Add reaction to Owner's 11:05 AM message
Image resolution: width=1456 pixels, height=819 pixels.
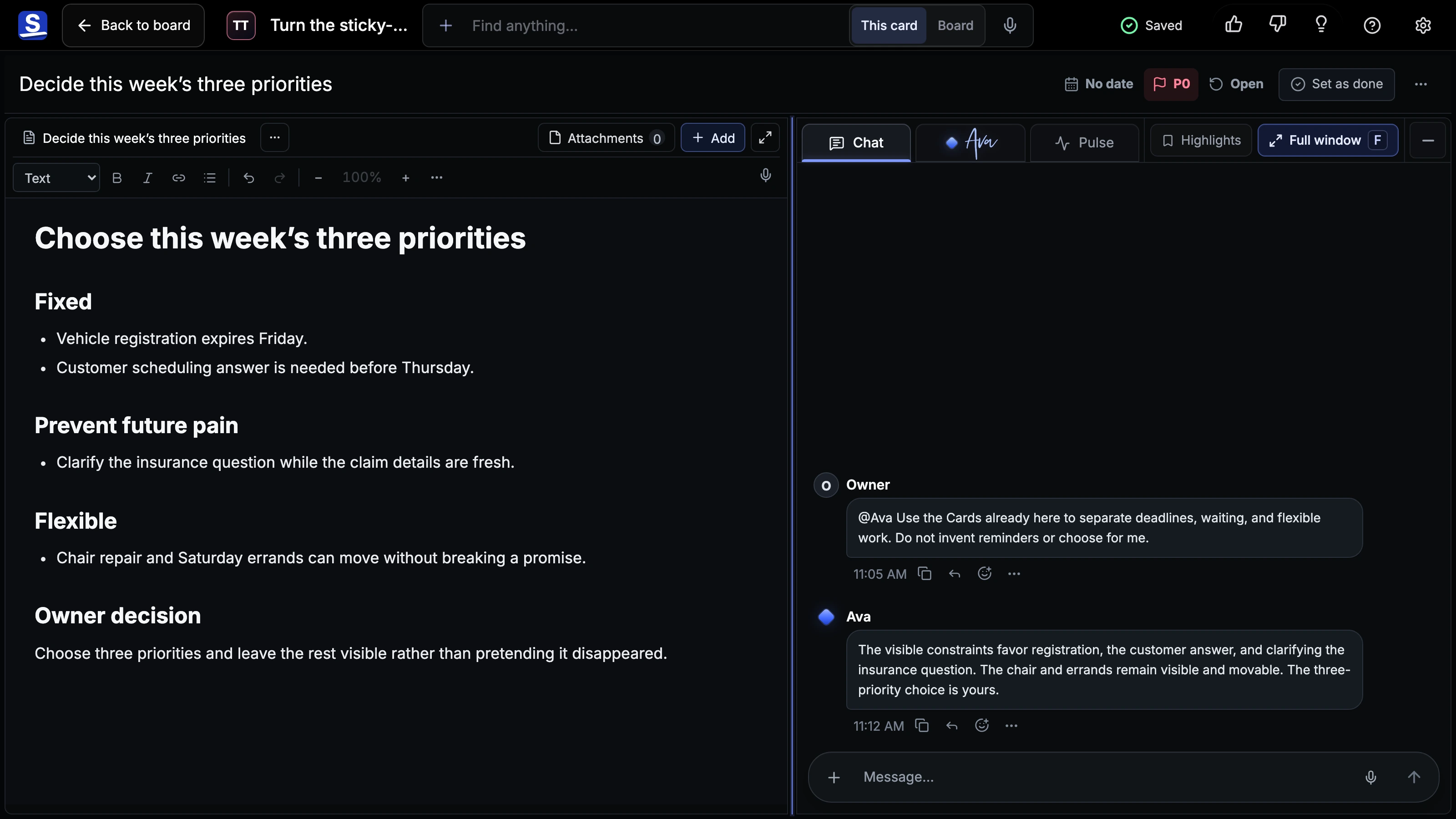tap(985, 574)
